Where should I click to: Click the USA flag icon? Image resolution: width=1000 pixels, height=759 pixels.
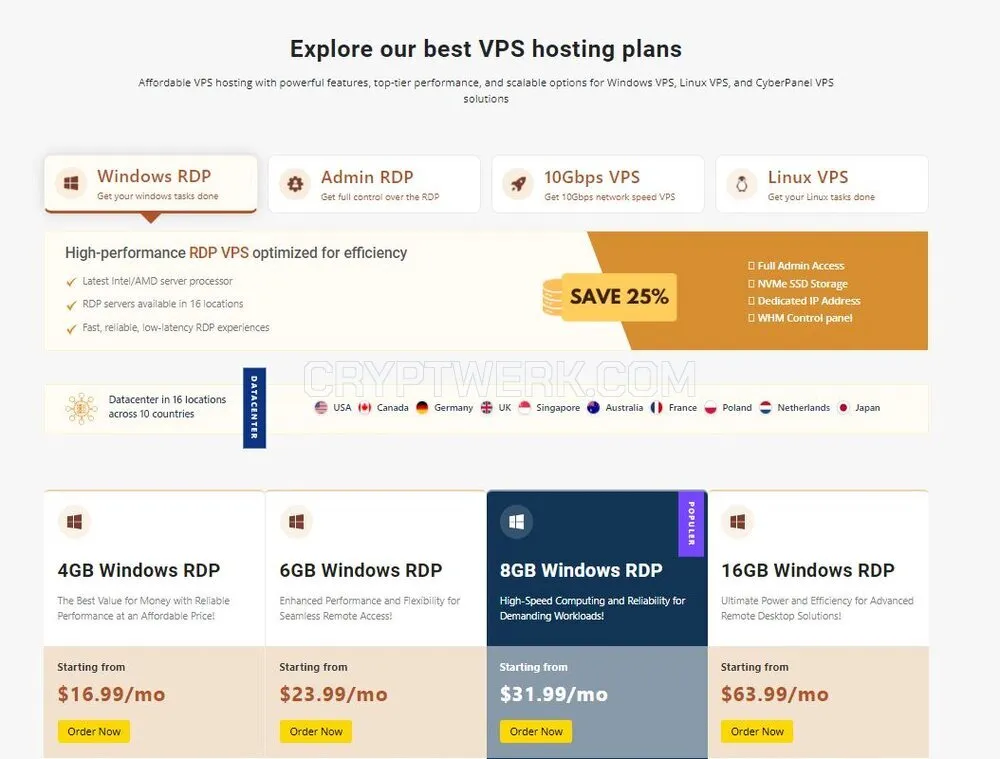tap(321, 408)
